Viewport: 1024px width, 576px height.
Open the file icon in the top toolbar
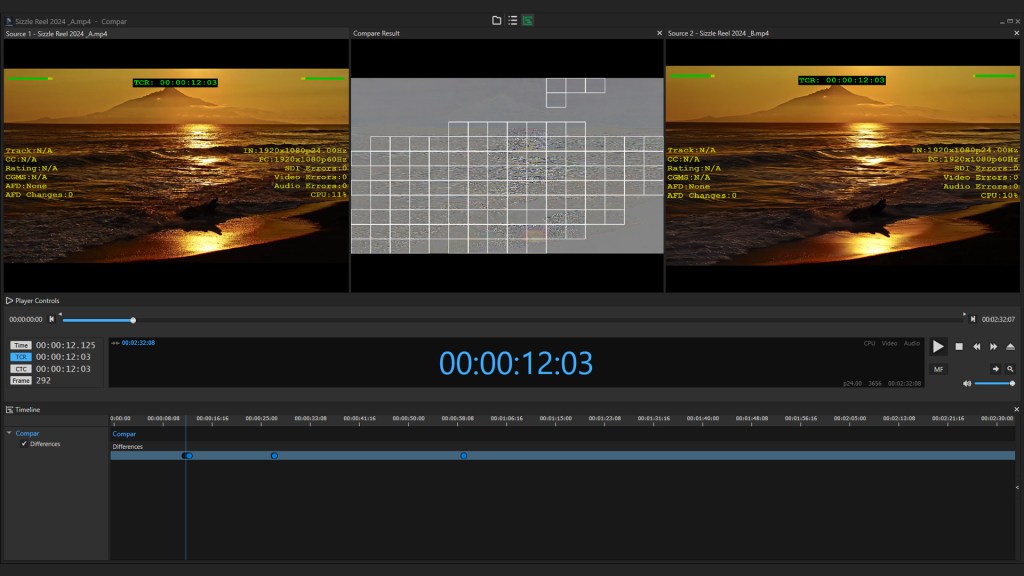click(x=496, y=19)
